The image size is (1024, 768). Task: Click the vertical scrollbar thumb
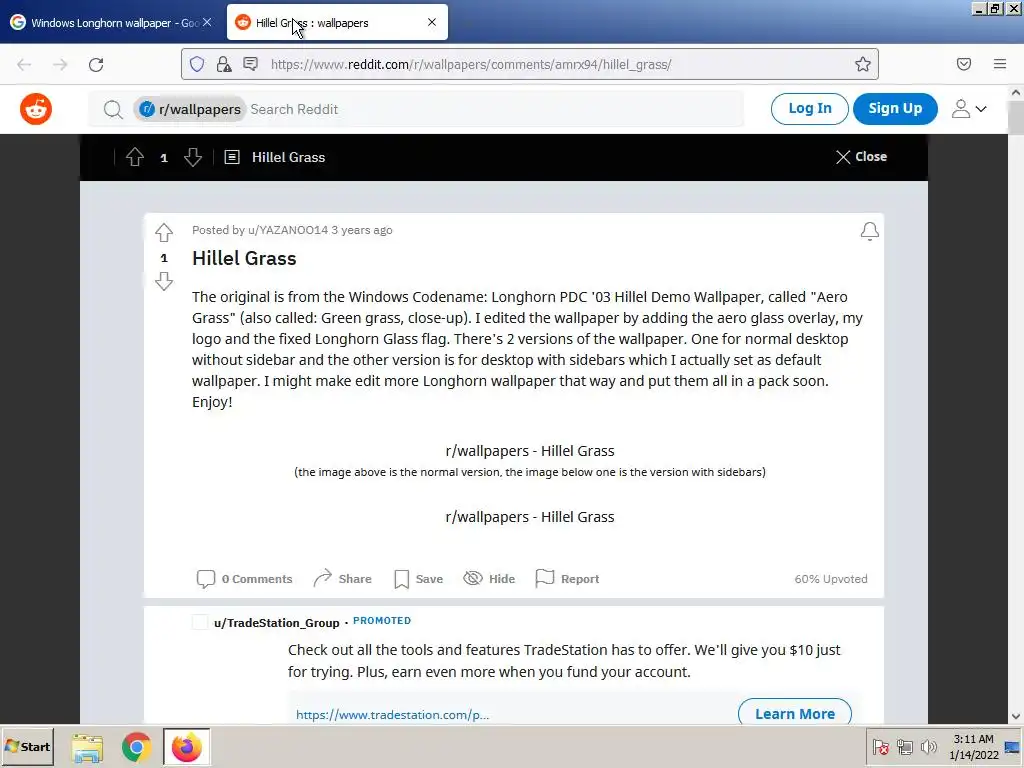pos(1016,117)
